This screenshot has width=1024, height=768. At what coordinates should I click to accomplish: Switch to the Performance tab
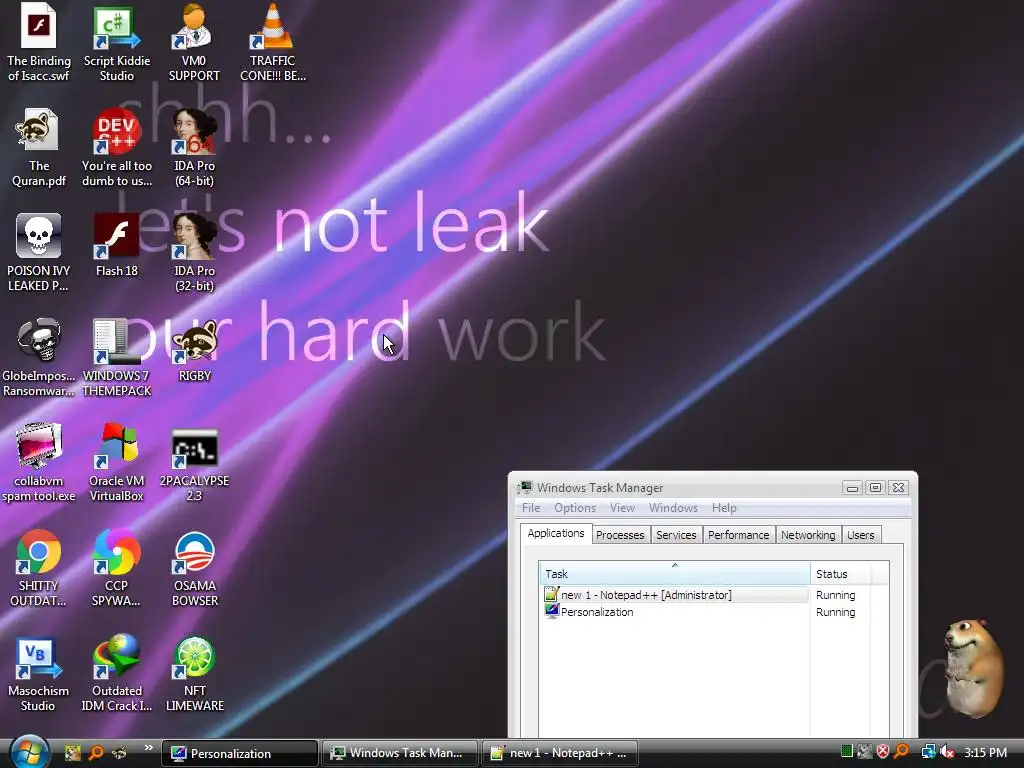pyautogui.click(x=739, y=535)
